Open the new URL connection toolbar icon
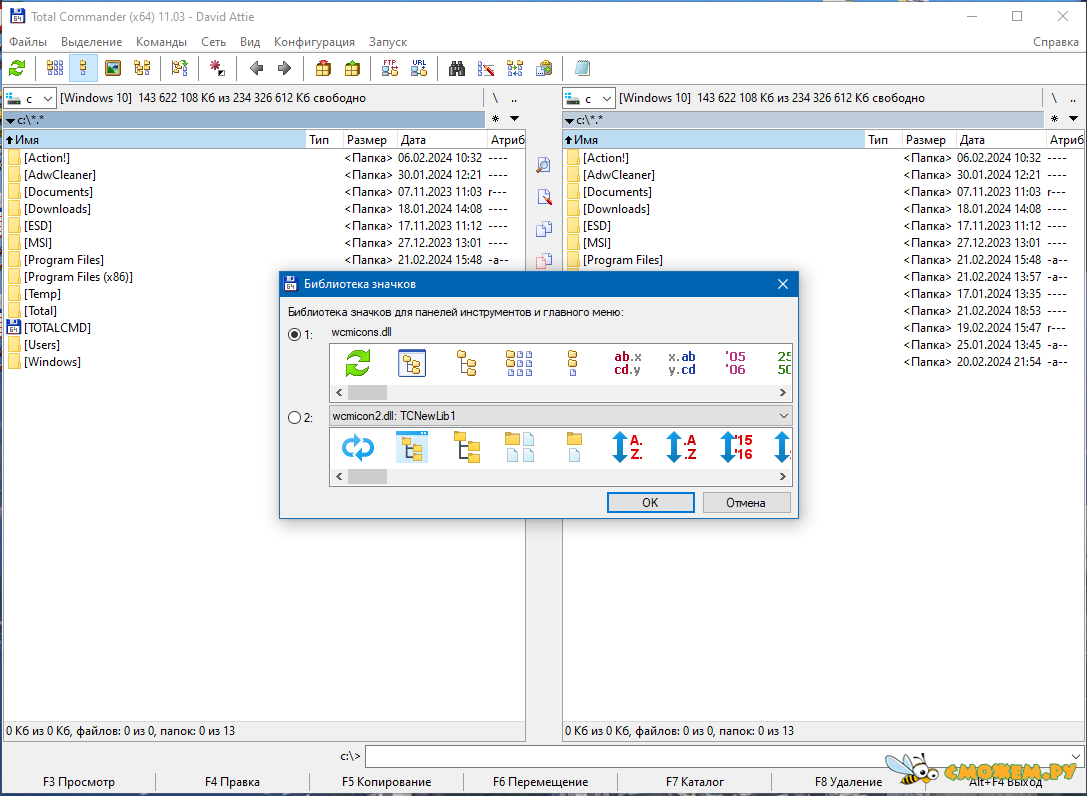1087x796 pixels. coord(419,68)
